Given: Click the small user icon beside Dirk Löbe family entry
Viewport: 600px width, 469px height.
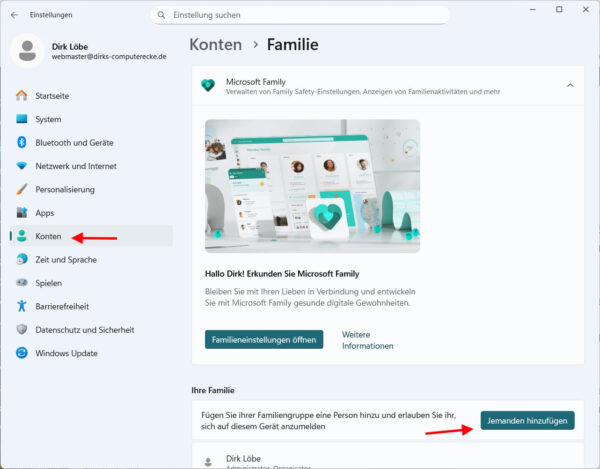Looking at the screenshot, I should point(208,462).
